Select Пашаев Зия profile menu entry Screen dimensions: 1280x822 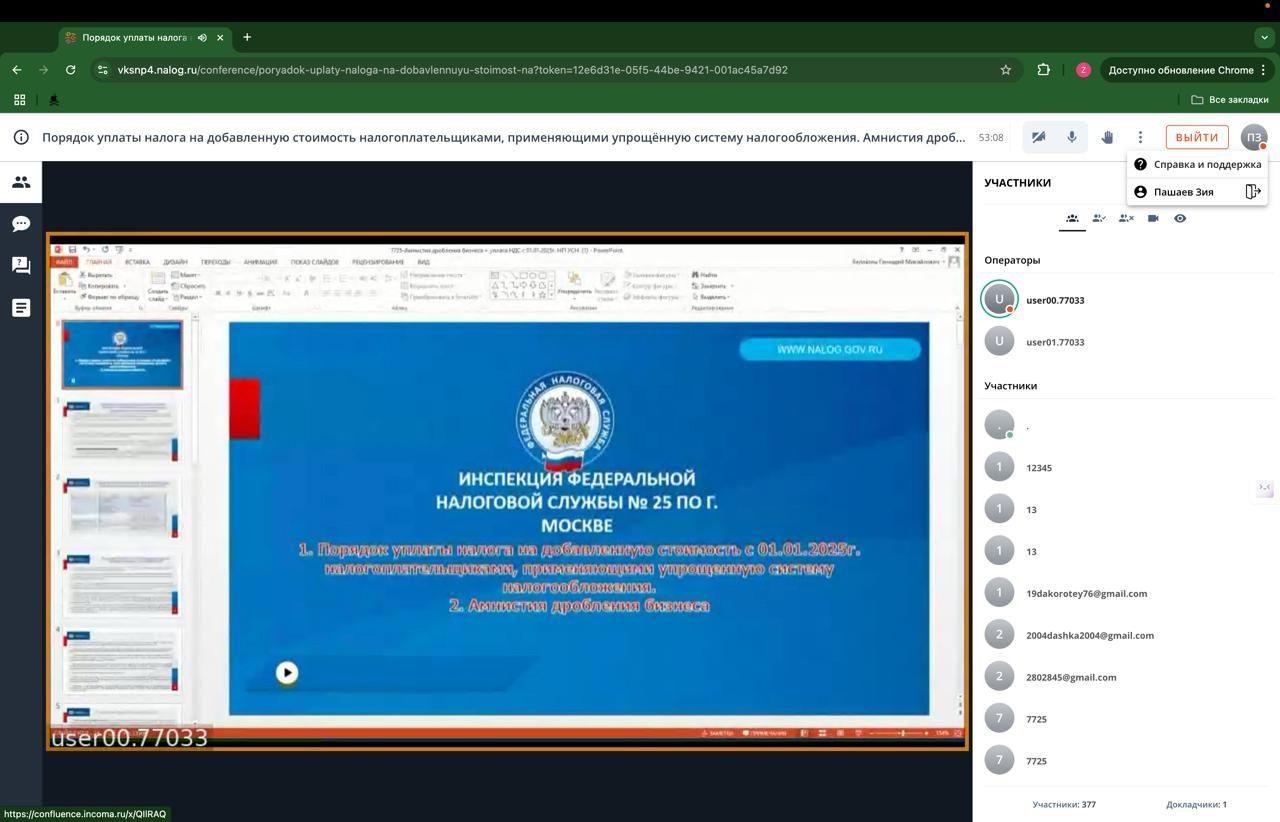click(1184, 192)
